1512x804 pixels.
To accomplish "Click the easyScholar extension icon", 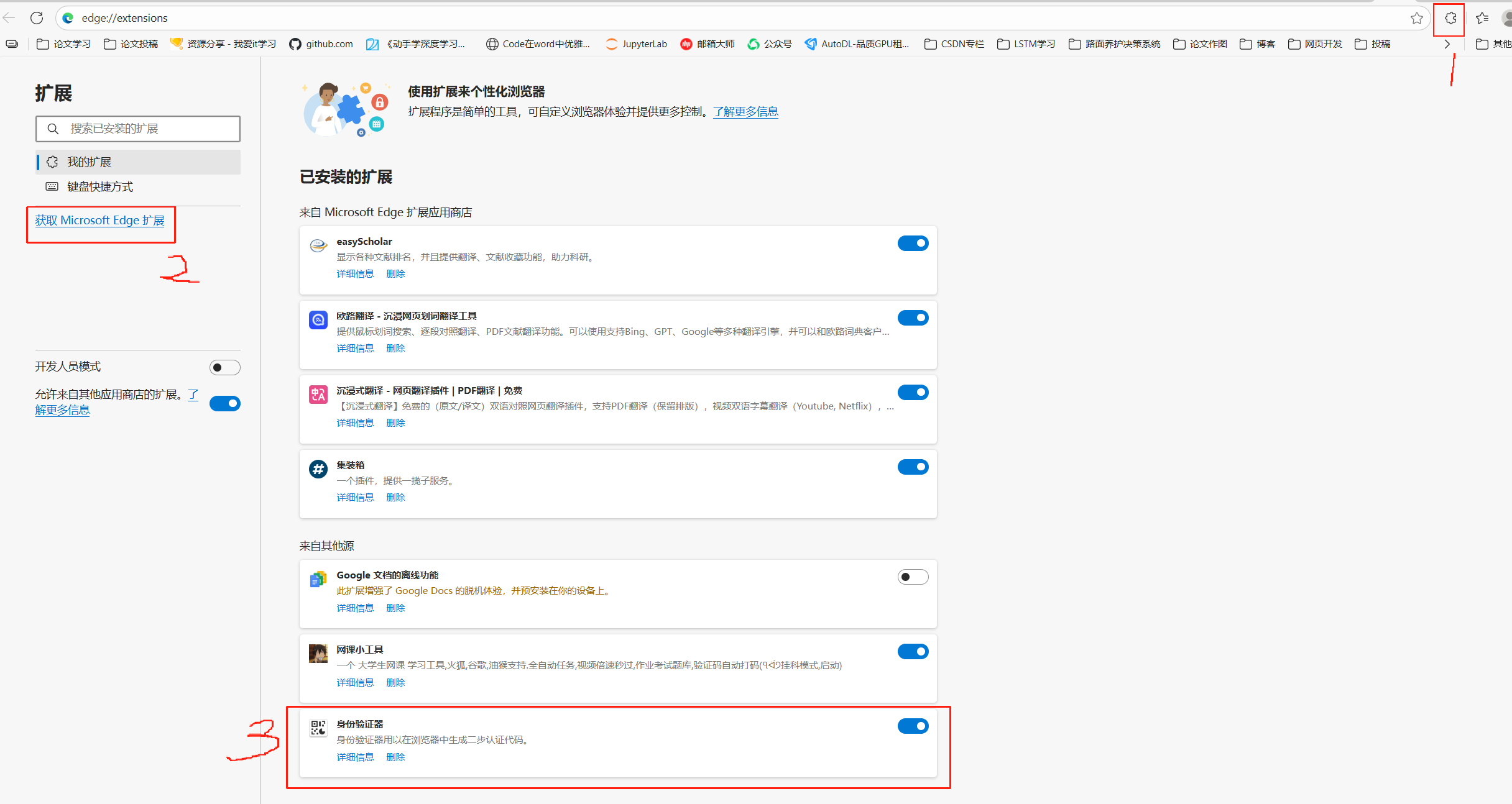I will (x=318, y=245).
